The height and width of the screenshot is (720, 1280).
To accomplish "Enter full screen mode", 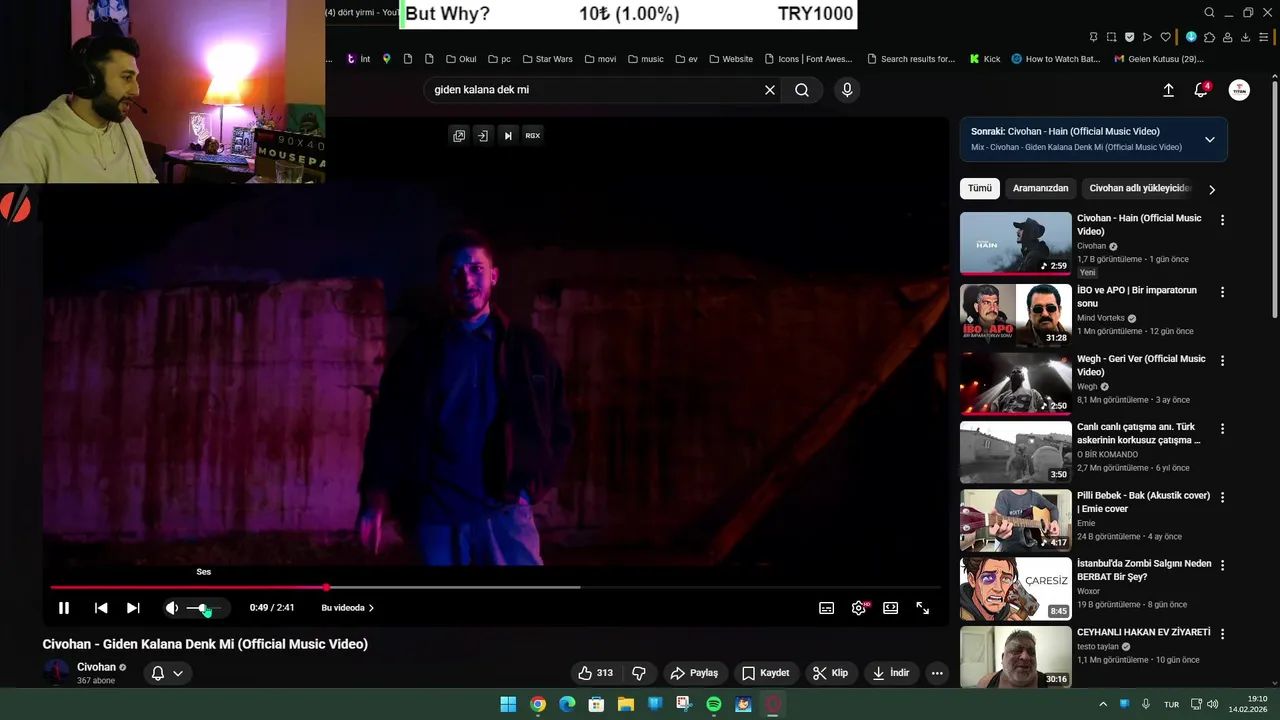I will (x=923, y=608).
